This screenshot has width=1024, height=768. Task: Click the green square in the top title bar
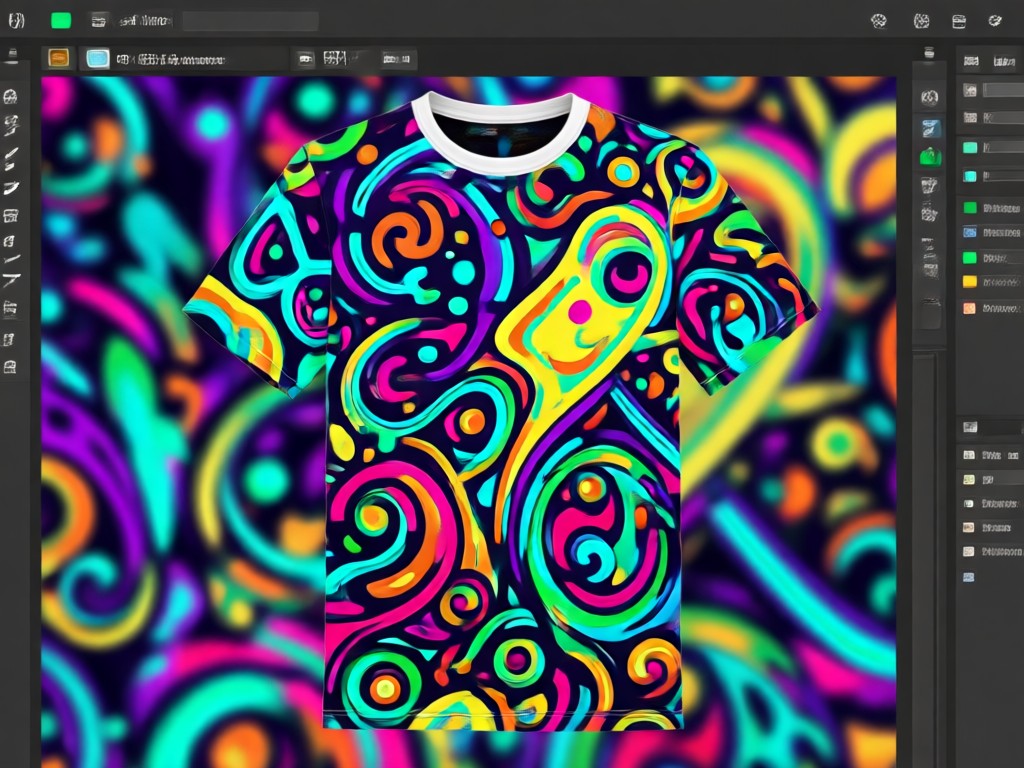click(61, 21)
